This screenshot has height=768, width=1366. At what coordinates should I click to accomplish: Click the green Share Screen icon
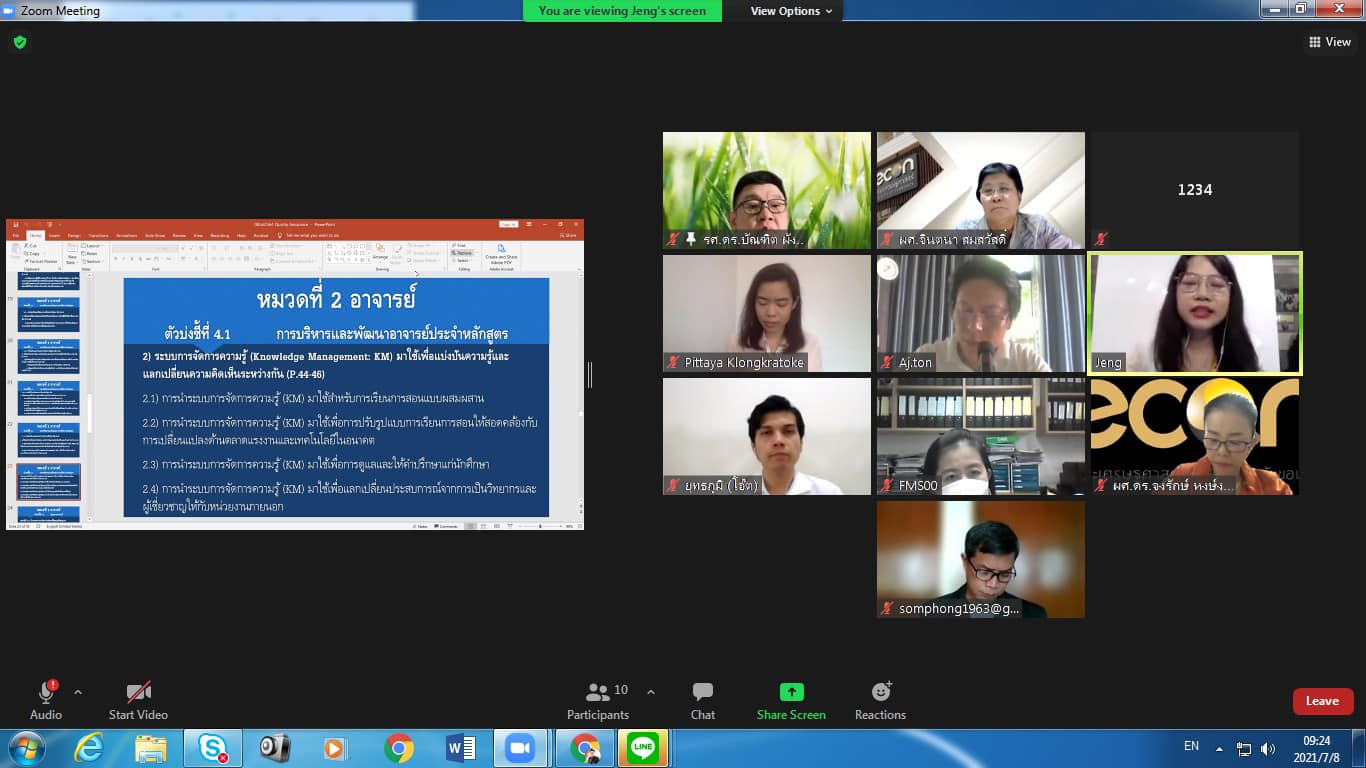[791, 692]
